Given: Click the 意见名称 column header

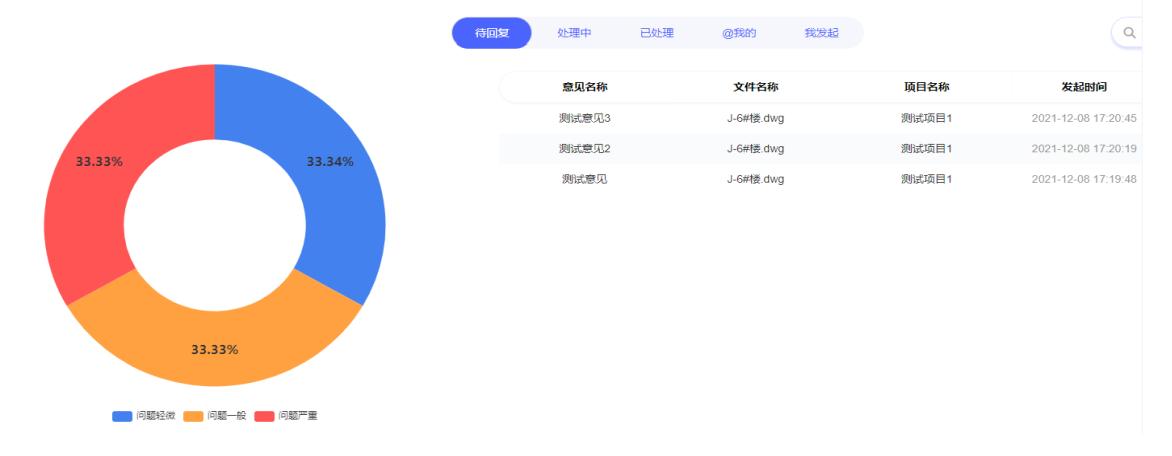Looking at the screenshot, I should click(584, 87).
